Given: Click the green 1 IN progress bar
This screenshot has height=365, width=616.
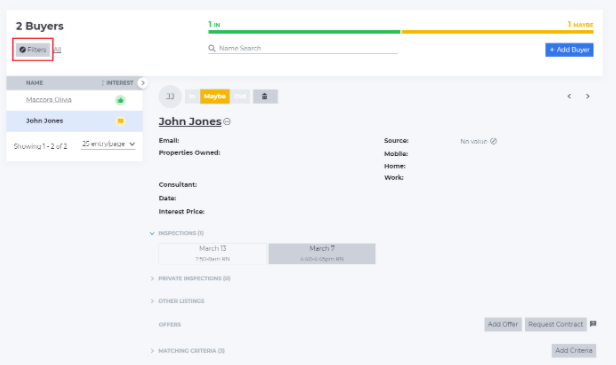Looking at the screenshot, I should [x=304, y=32].
